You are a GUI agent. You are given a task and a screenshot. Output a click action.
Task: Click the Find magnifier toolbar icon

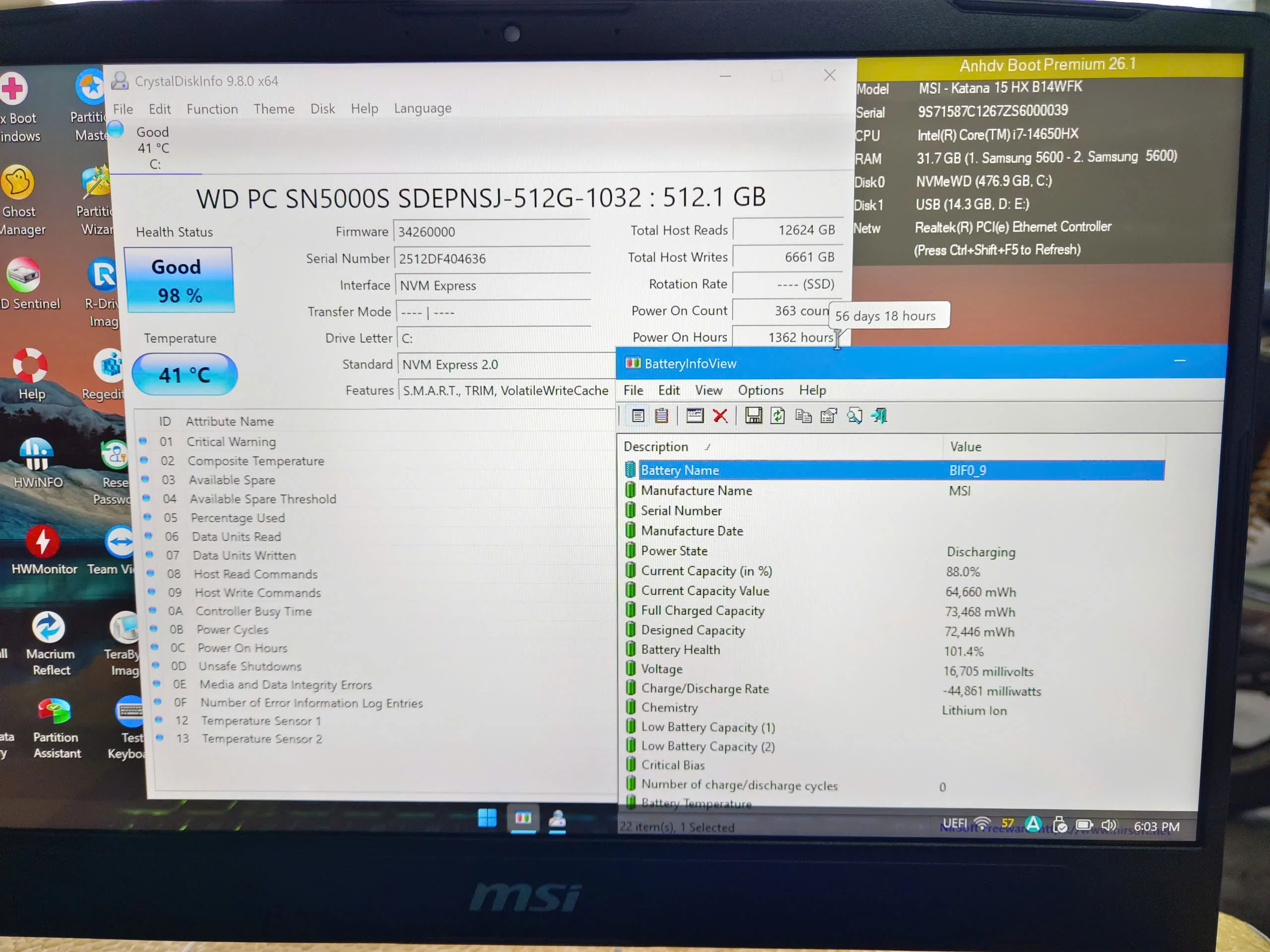(x=854, y=416)
